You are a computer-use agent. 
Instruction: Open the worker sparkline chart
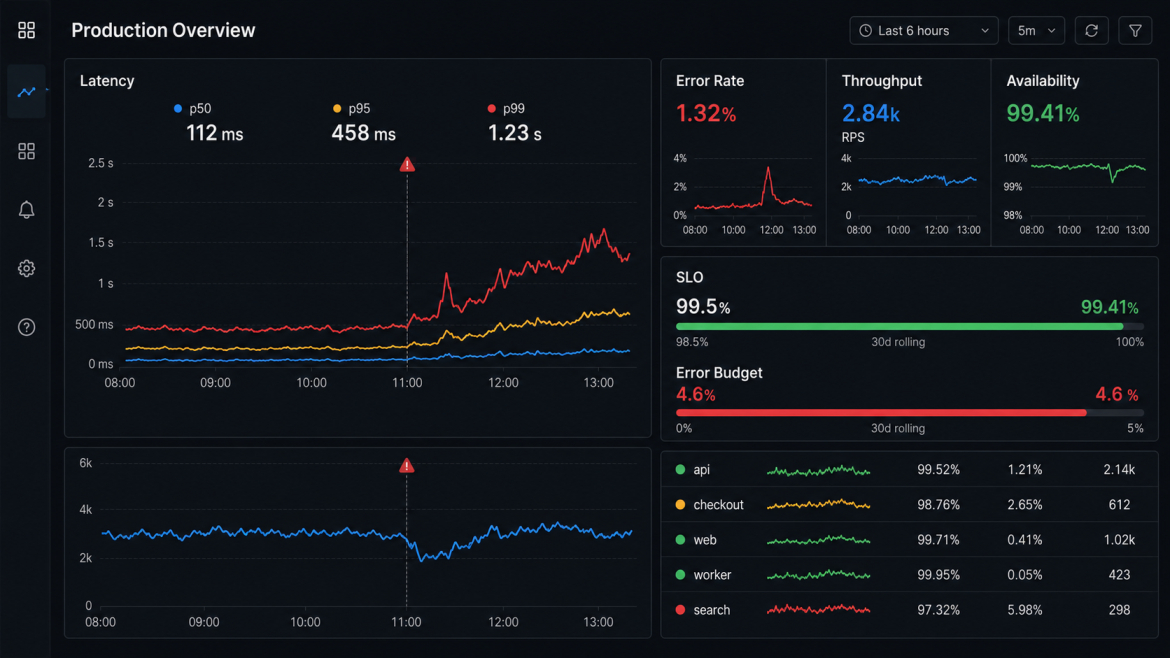(819, 574)
